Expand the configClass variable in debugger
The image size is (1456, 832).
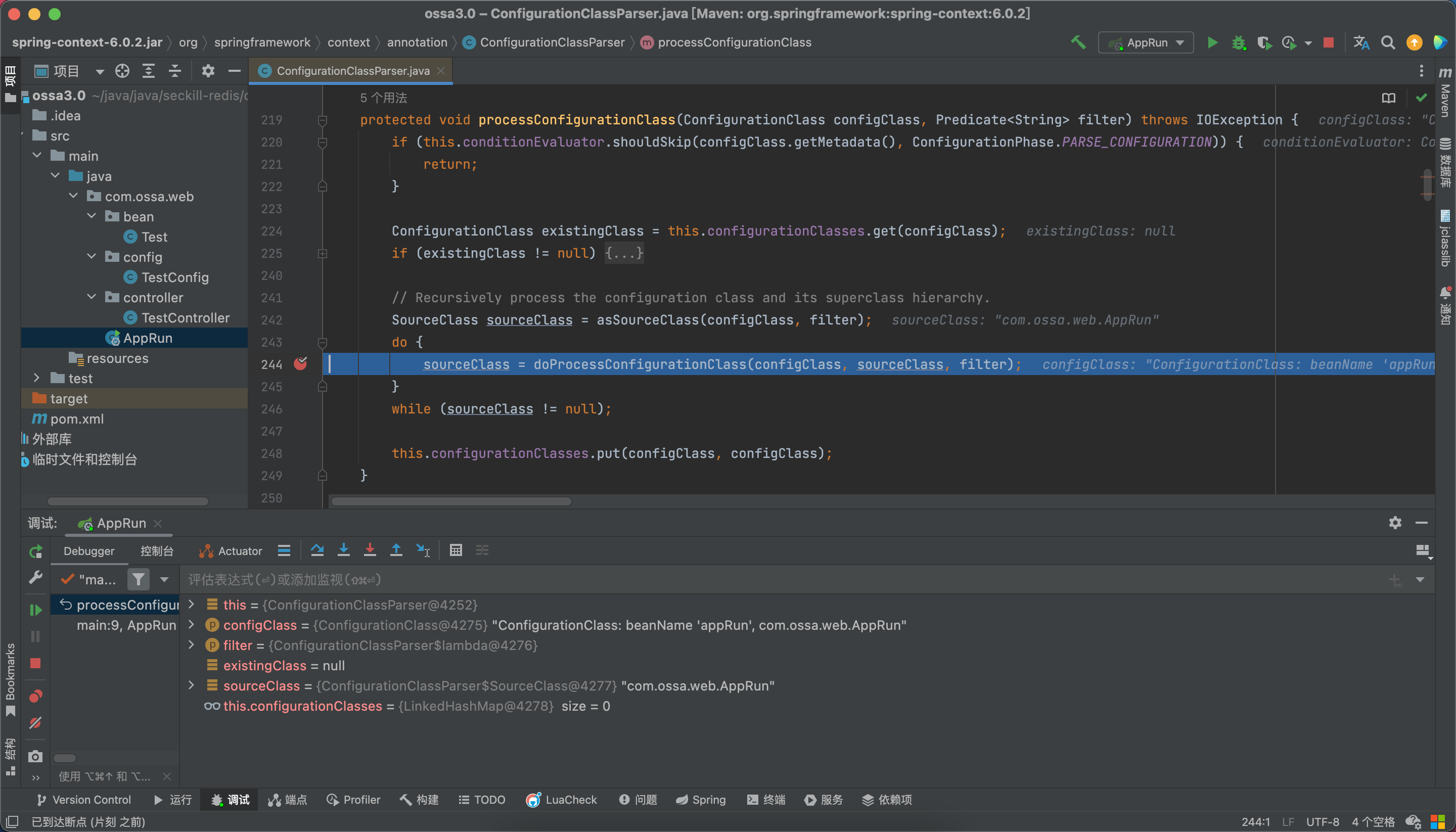(192, 625)
